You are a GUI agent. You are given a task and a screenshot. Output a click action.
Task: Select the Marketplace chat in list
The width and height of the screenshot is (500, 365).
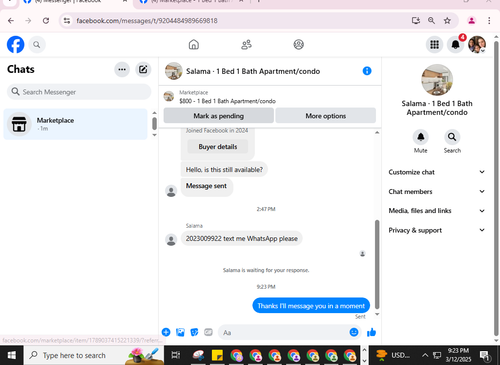point(75,124)
